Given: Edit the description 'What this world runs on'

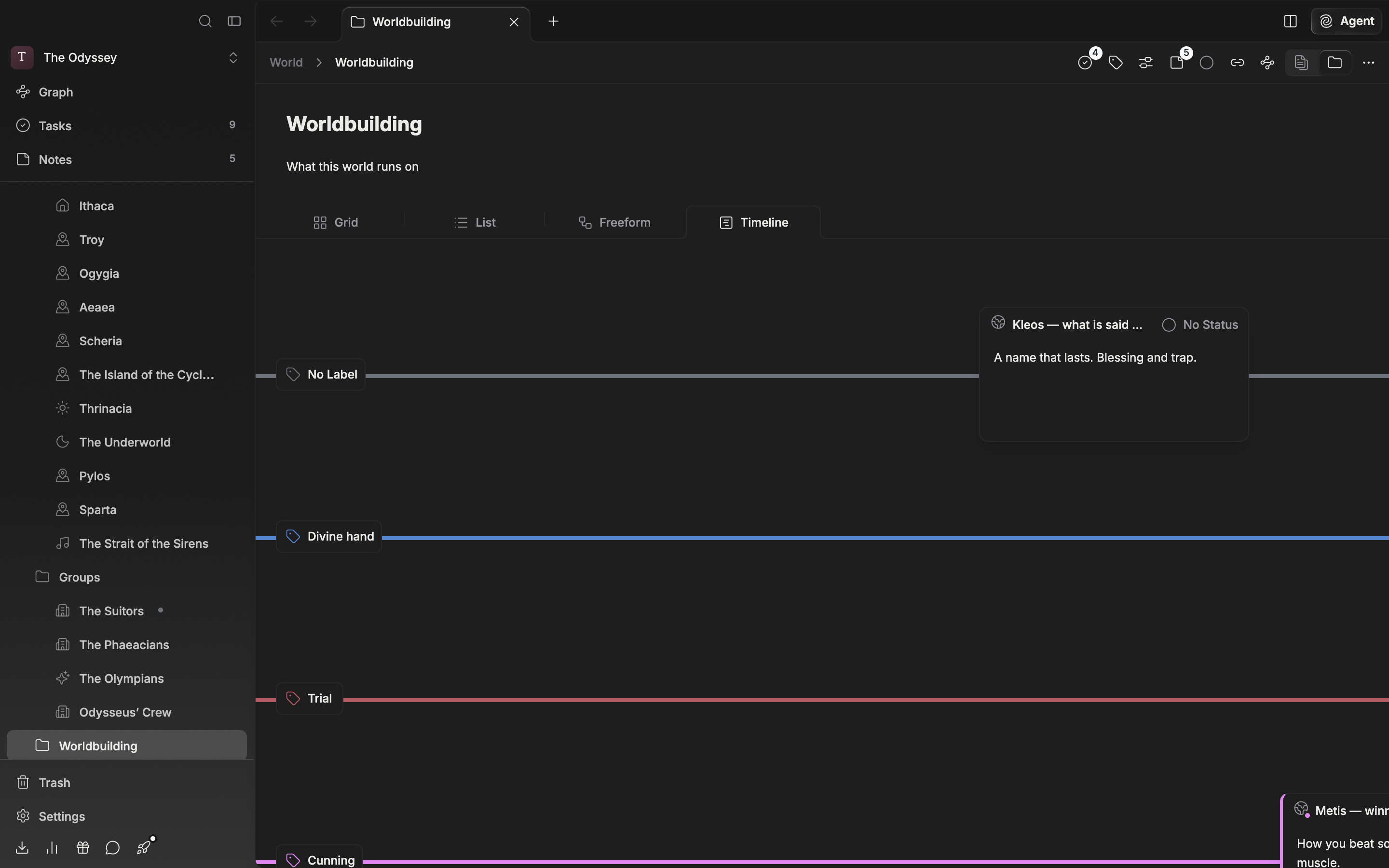Looking at the screenshot, I should [x=353, y=167].
